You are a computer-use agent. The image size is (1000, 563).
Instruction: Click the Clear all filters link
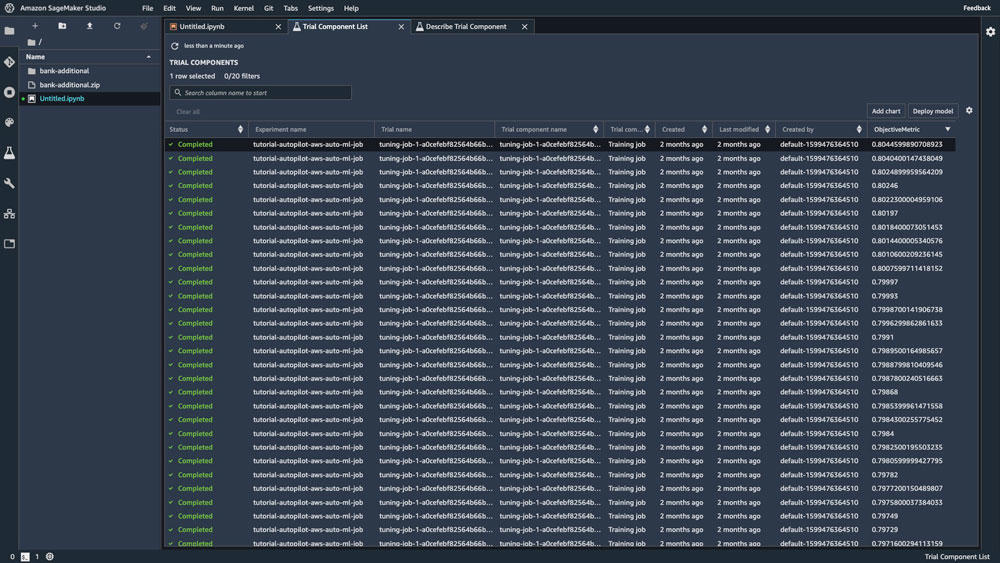coord(188,112)
